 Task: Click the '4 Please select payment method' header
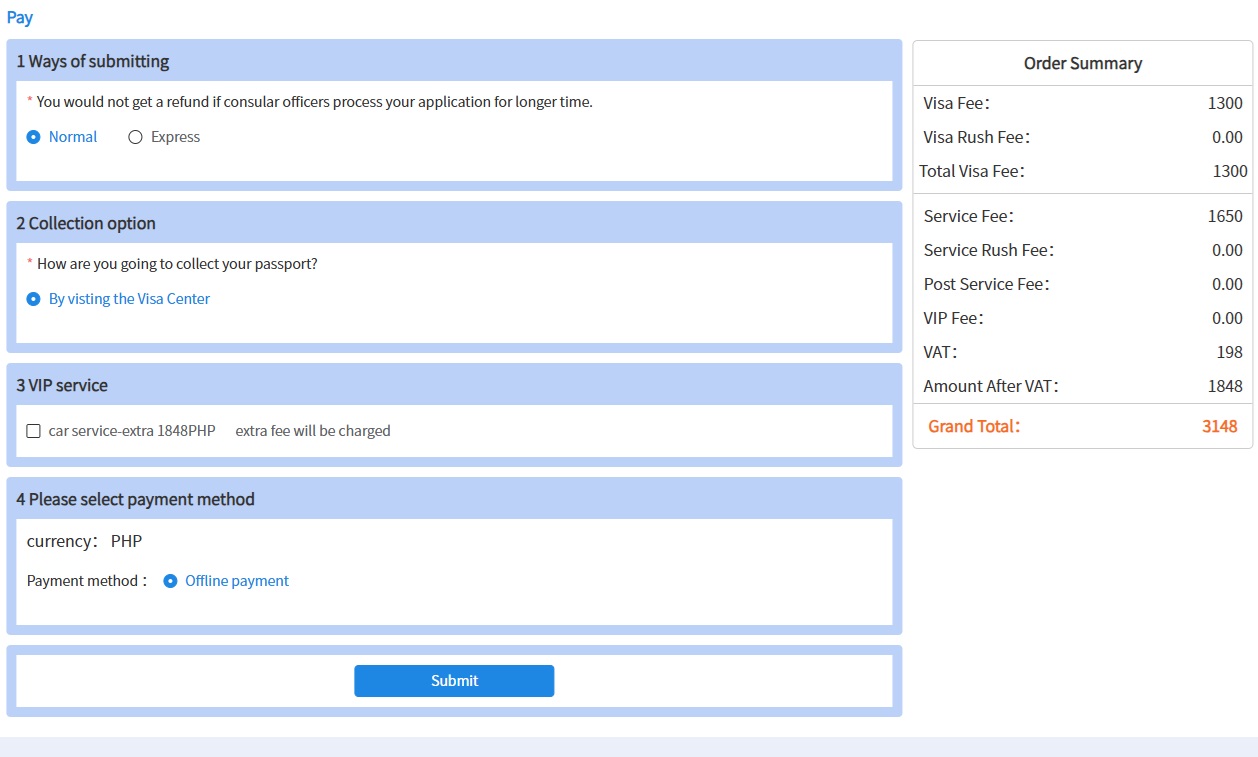point(136,499)
